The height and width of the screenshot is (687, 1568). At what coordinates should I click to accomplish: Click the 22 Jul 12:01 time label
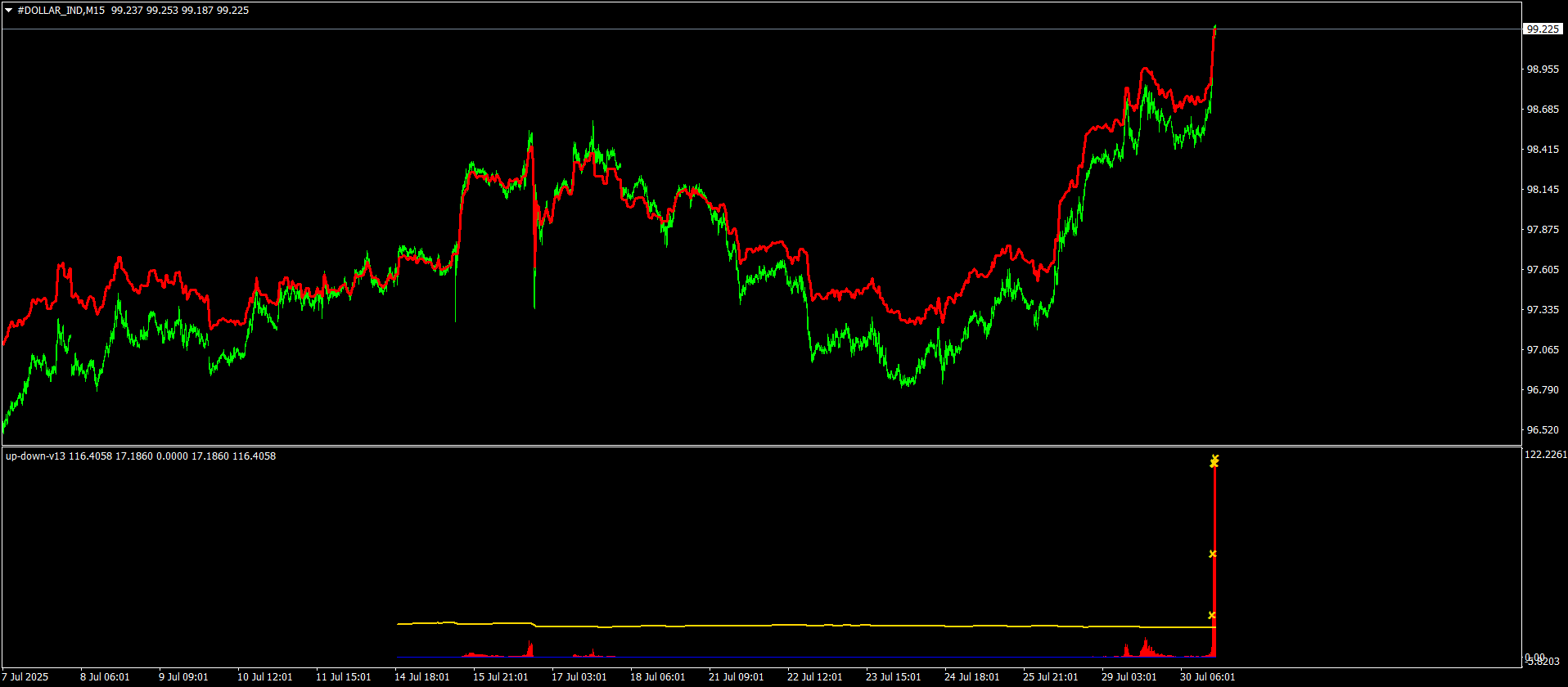click(814, 677)
